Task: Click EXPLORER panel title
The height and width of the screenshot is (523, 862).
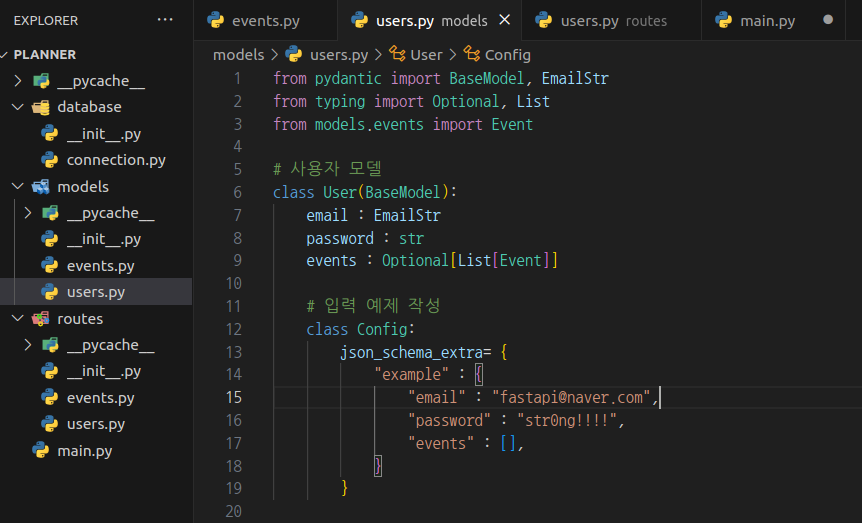Action: tap(46, 21)
